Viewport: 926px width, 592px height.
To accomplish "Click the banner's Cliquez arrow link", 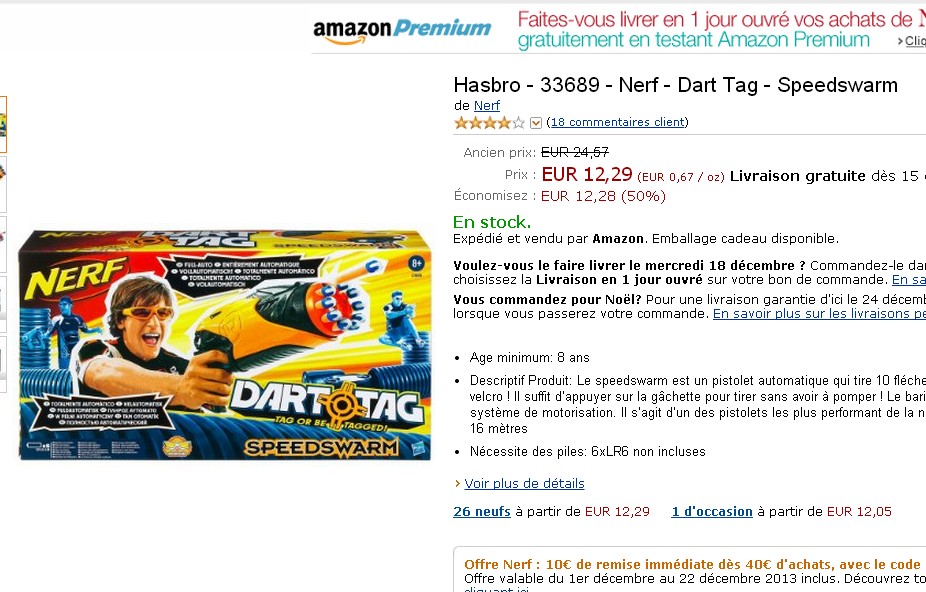I will click(912, 41).
